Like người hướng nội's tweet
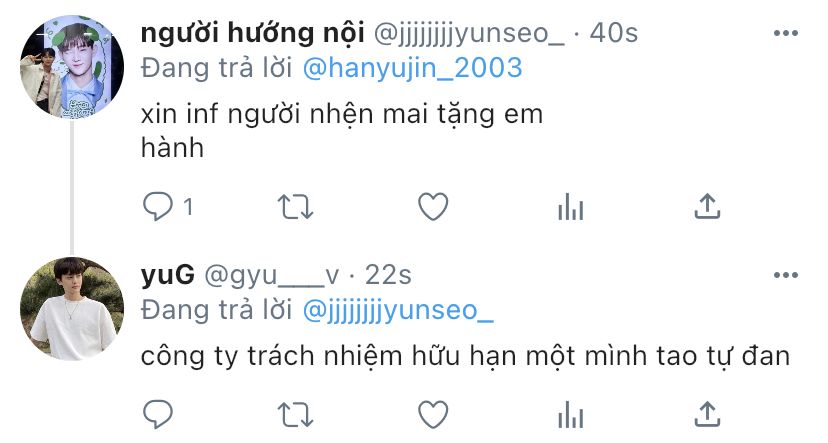828x443 pixels. click(x=433, y=206)
